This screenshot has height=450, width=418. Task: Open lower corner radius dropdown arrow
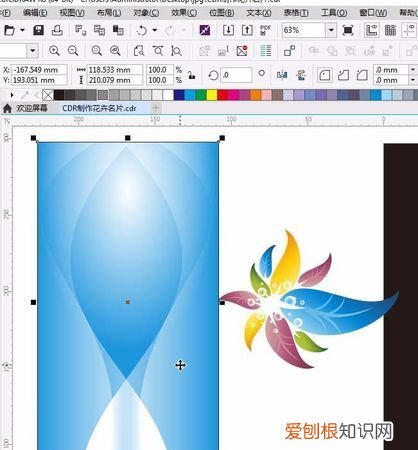[x=413, y=80]
